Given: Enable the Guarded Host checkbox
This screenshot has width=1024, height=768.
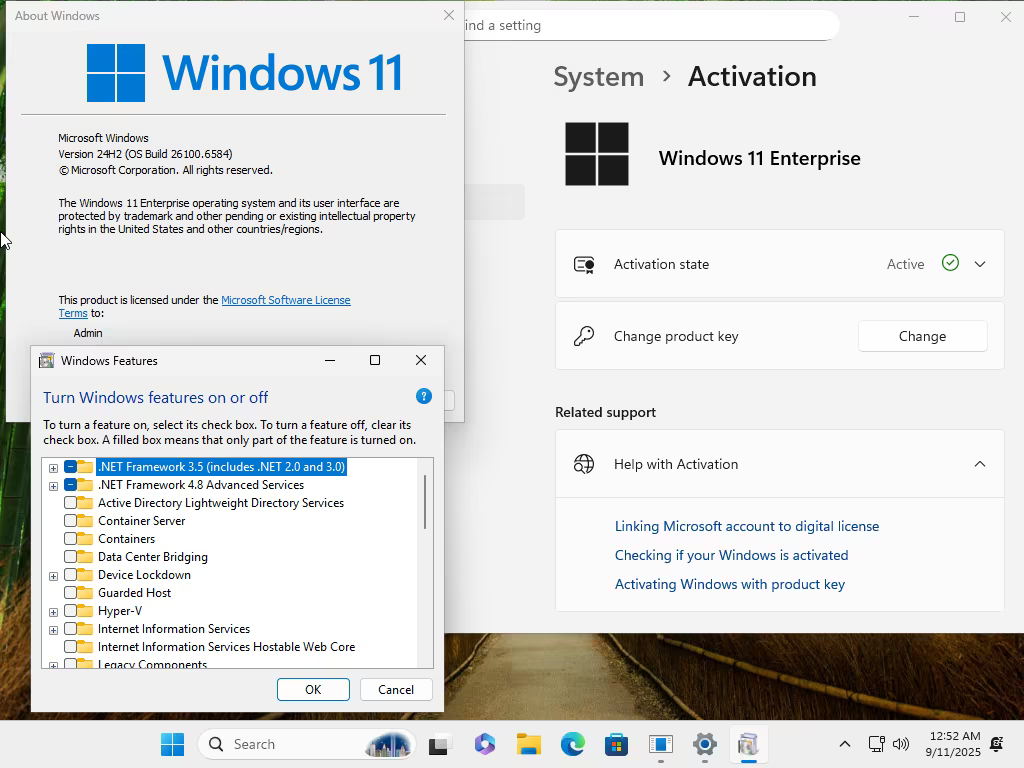Looking at the screenshot, I should [x=71, y=592].
